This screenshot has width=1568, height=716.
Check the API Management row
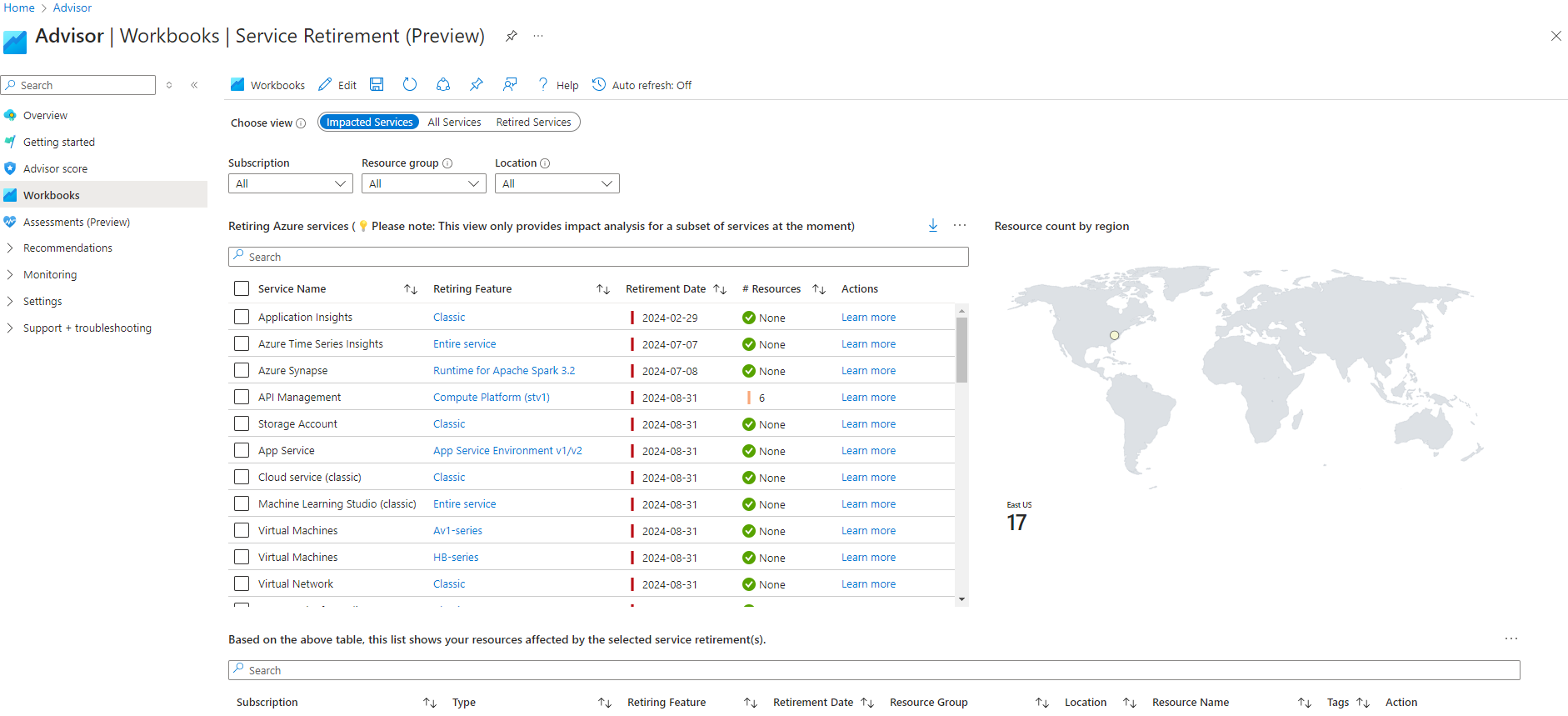point(242,397)
